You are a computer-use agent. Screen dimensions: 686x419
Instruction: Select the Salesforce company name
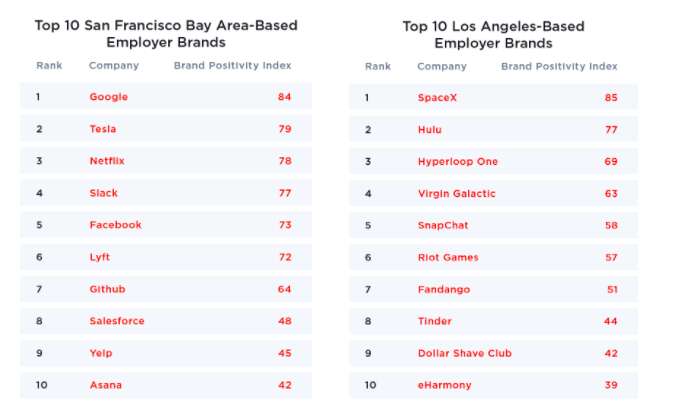pos(117,321)
